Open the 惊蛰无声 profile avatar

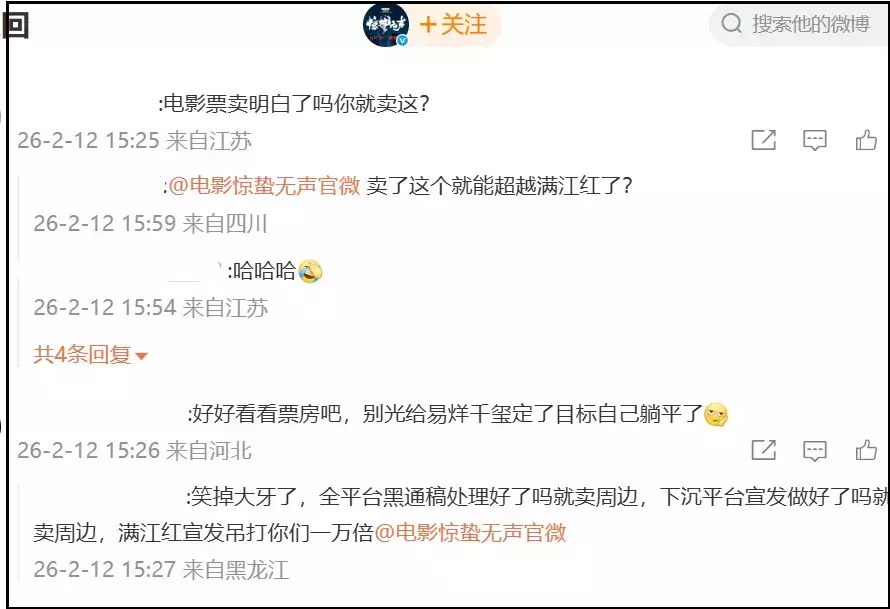click(386, 25)
